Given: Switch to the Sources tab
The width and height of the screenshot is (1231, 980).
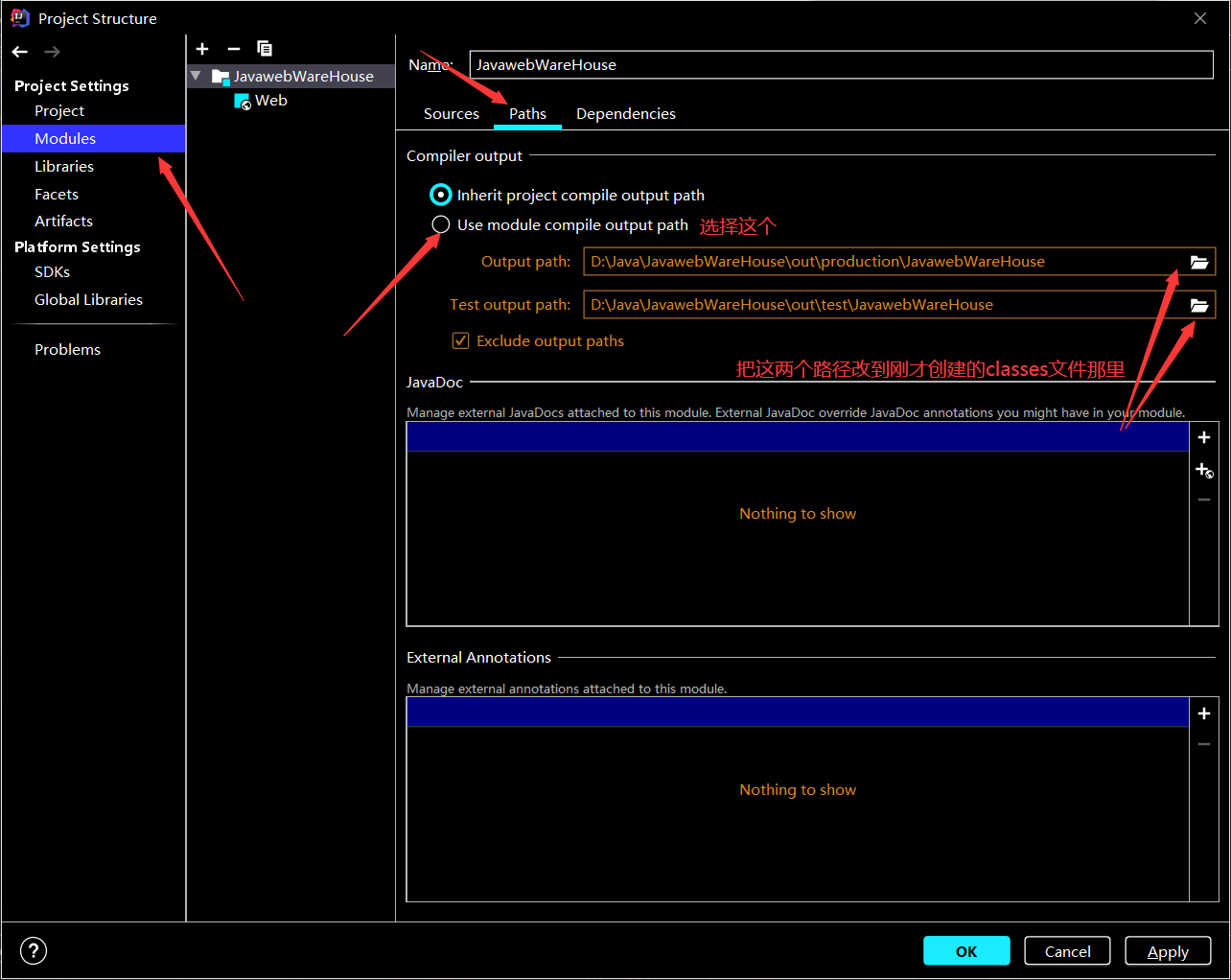Looking at the screenshot, I should pyautogui.click(x=451, y=113).
